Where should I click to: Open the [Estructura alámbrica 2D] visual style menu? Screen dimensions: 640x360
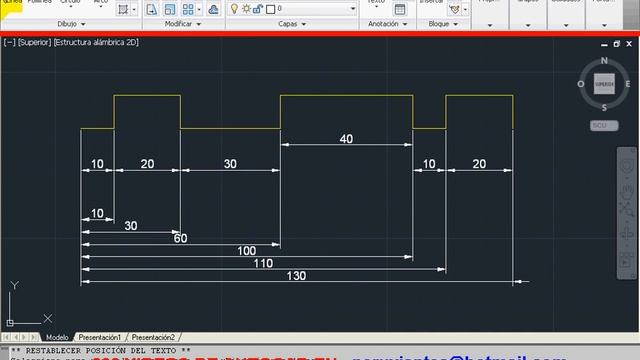pyautogui.click(x=96, y=42)
